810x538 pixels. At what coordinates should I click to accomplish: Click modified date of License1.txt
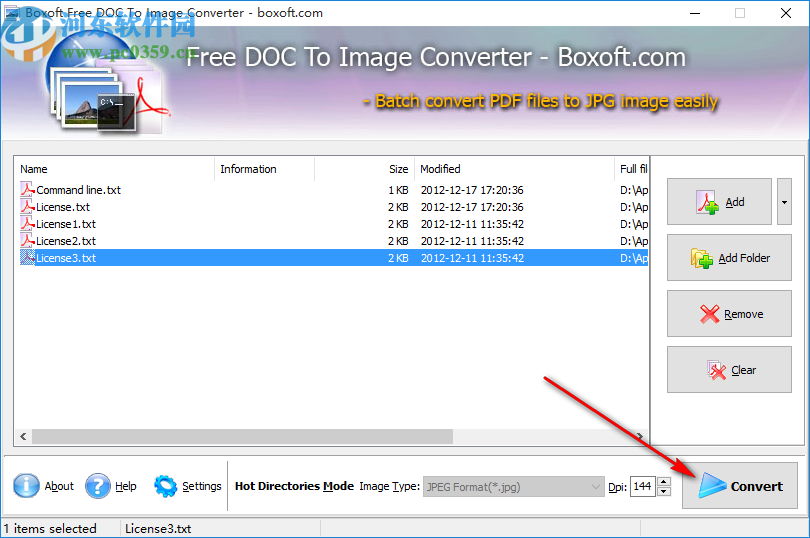click(x=472, y=224)
